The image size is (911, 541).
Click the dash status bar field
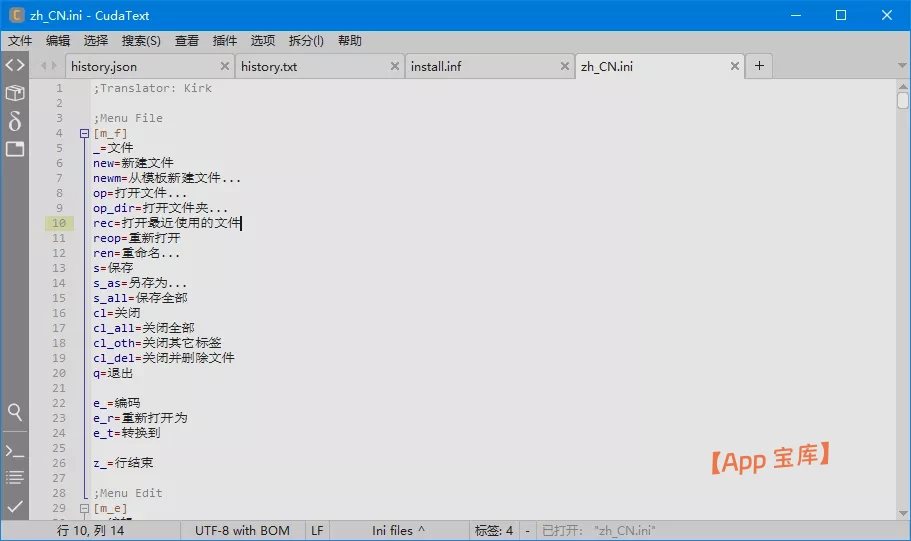click(527, 531)
